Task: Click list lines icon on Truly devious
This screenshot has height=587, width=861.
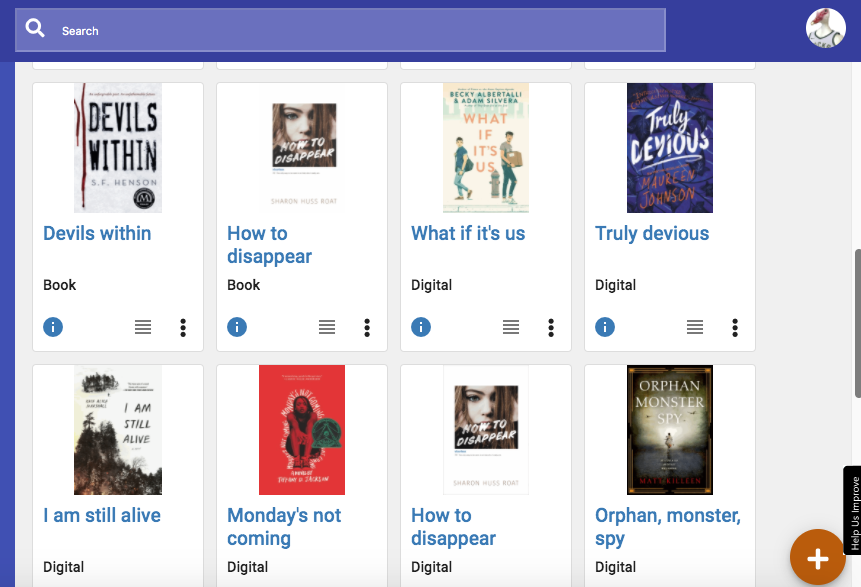Action: pyautogui.click(x=695, y=327)
